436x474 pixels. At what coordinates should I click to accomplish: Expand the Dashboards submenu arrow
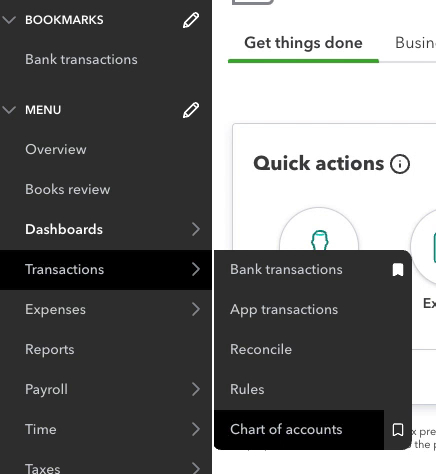196,229
